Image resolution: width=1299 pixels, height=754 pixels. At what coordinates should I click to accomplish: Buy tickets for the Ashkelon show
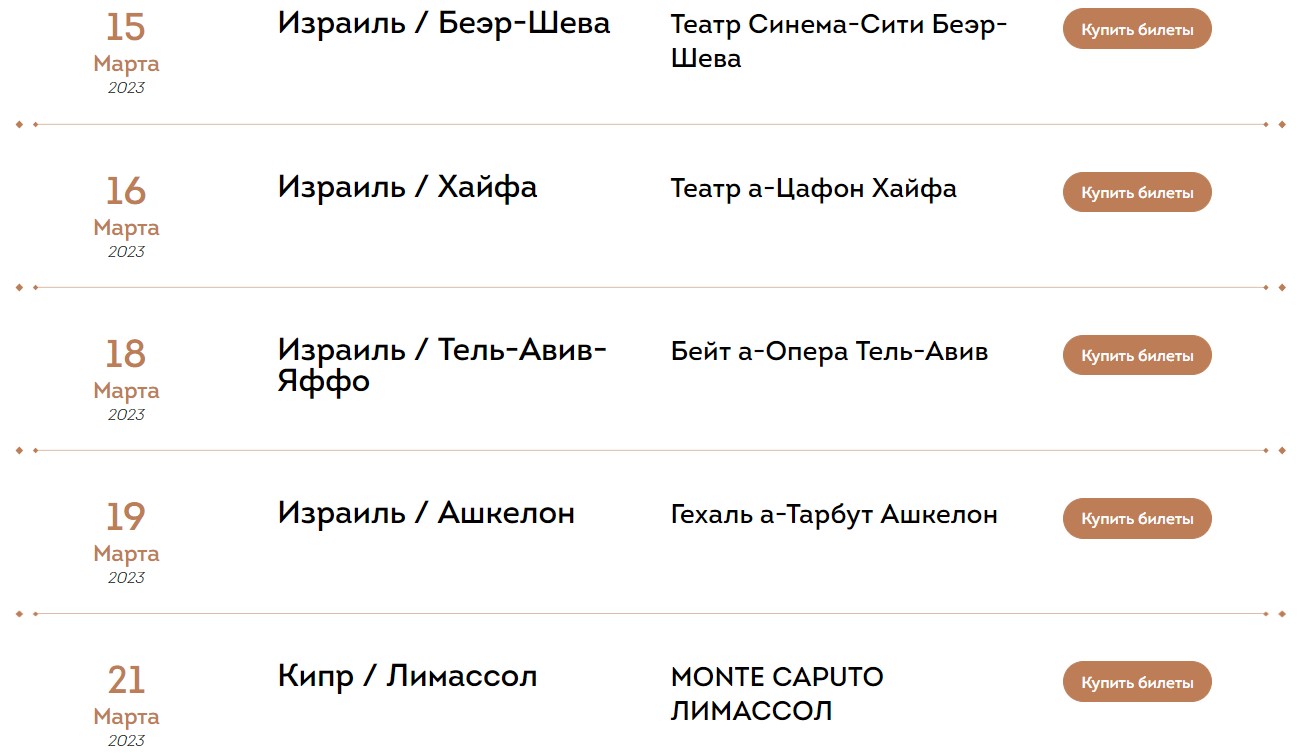pyautogui.click(x=1136, y=518)
